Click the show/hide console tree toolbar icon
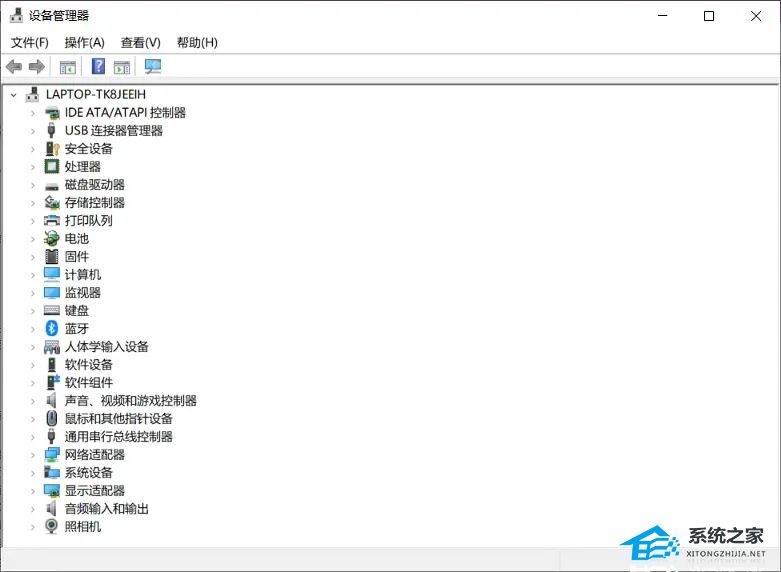The height and width of the screenshot is (572, 781). [68, 67]
